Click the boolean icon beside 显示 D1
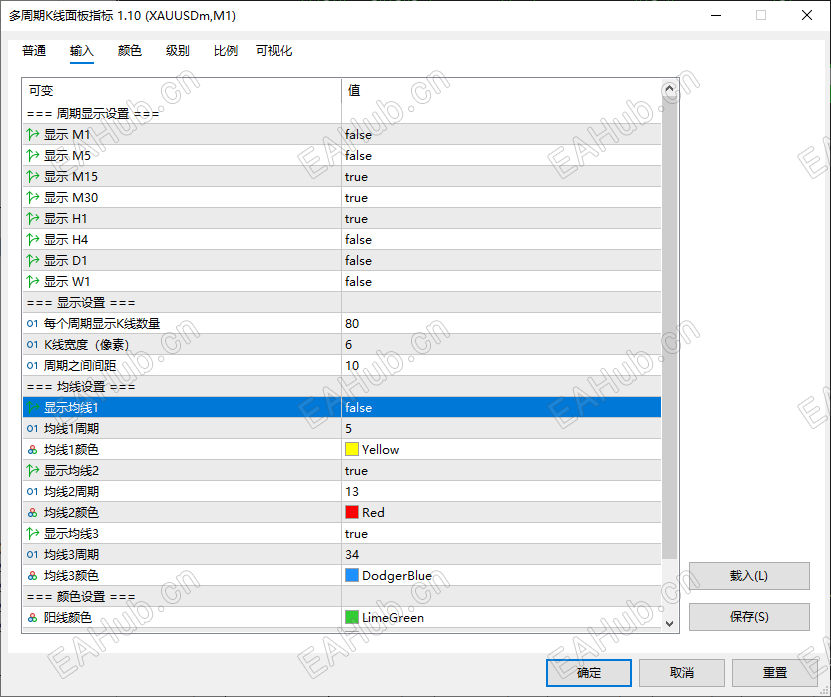This screenshot has width=831, height=697. 33,260
